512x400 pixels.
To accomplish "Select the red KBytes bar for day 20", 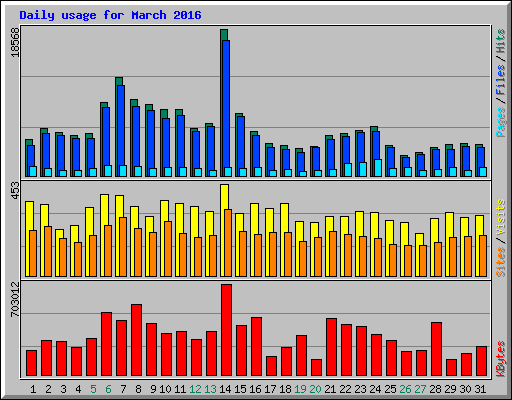I will (316, 368).
